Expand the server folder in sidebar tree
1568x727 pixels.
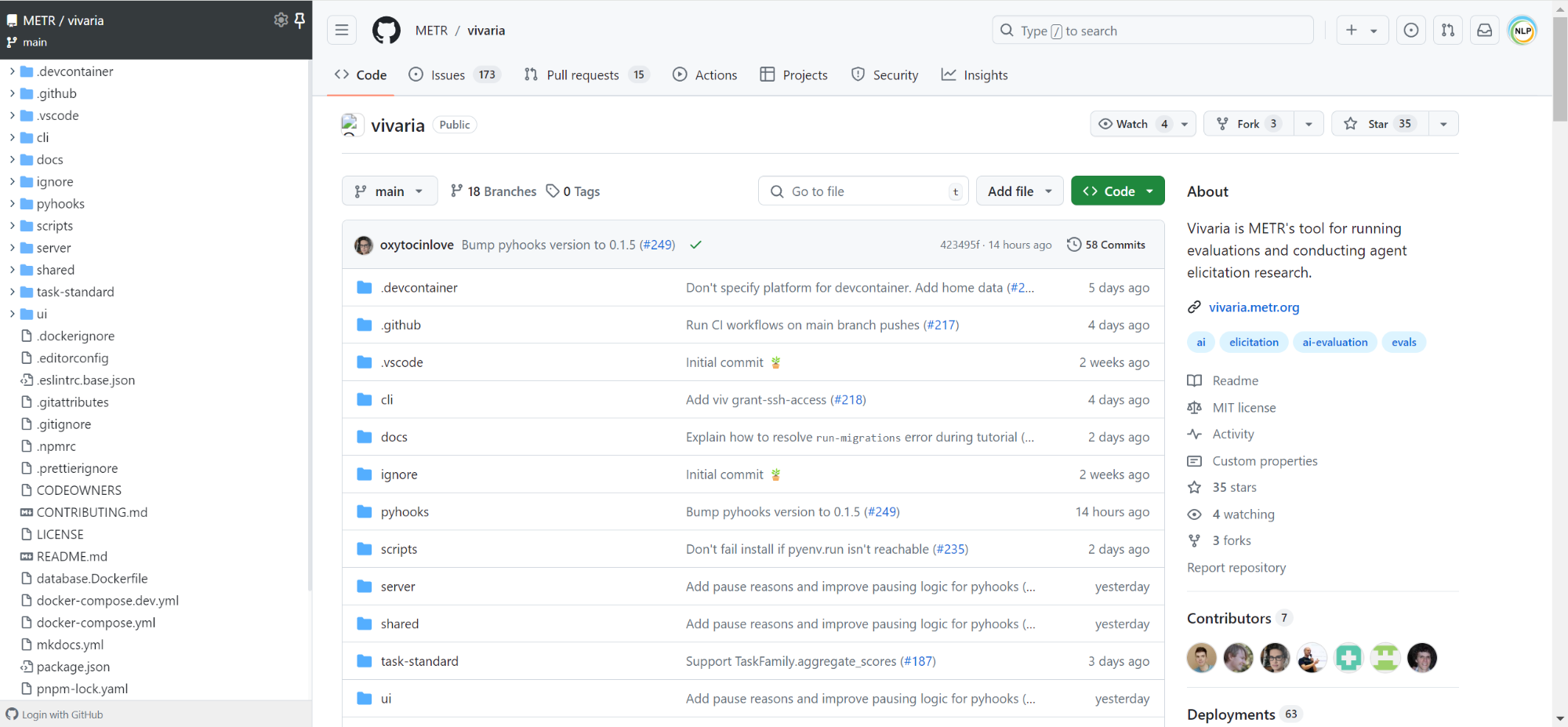coord(13,248)
